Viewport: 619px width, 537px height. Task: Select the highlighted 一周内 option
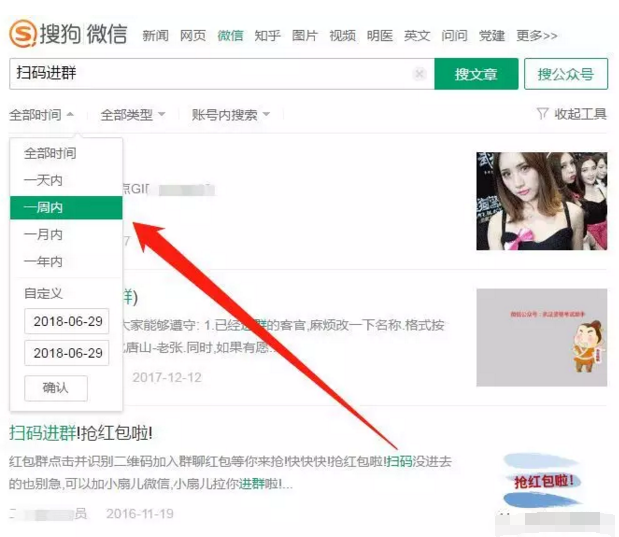66,207
